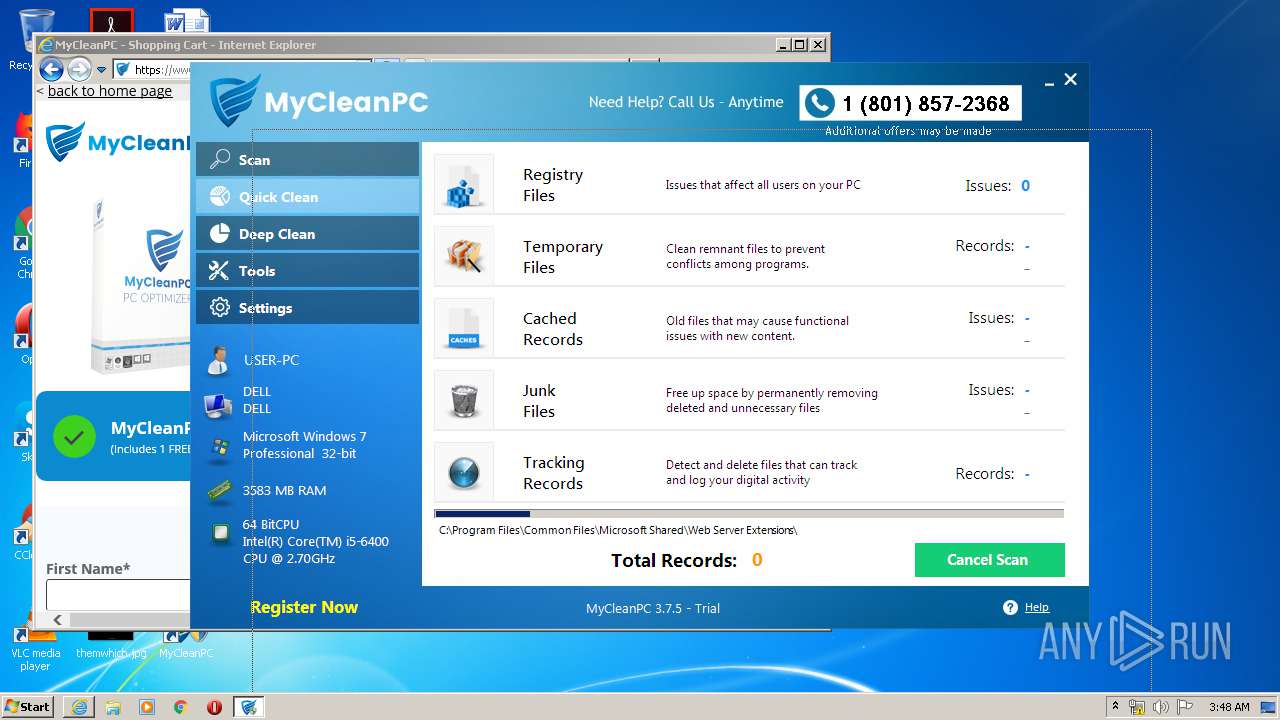Image resolution: width=1280 pixels, height=720 pixels.
Task: Click the Tracking Records label
Action: (x=553, y=473)
